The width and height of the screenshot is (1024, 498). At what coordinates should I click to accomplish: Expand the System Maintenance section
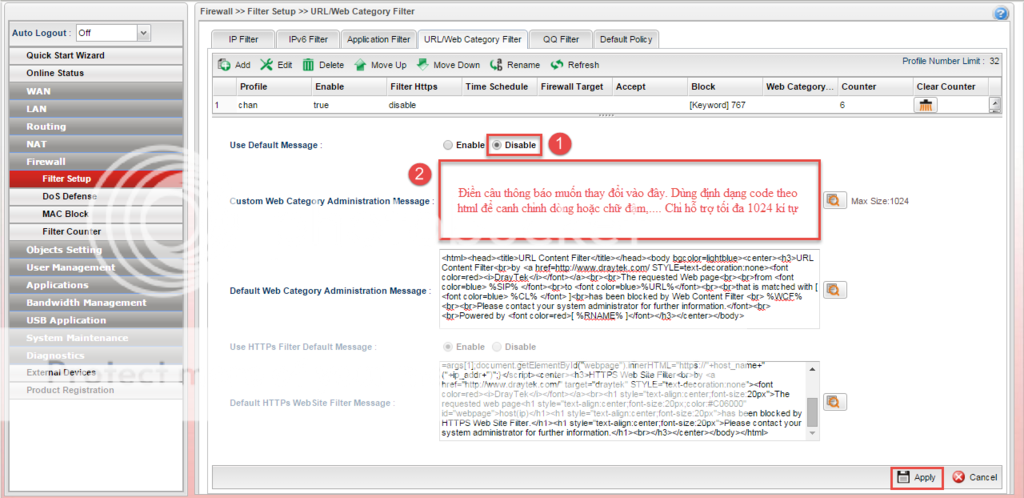point(96,337)
